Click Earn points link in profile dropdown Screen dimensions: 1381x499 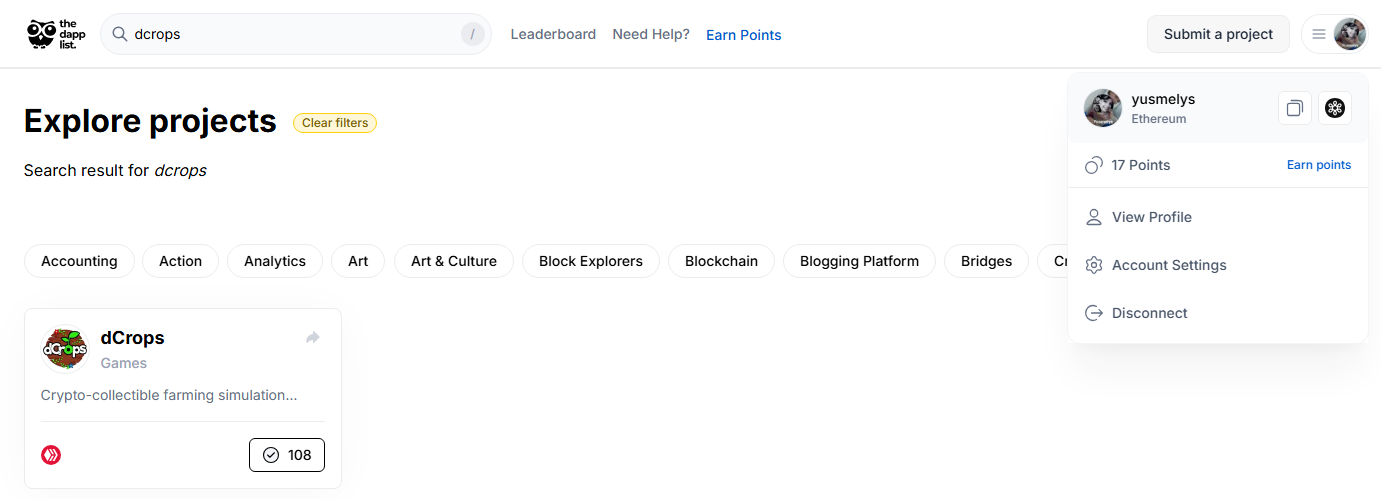coord(1319,165)
